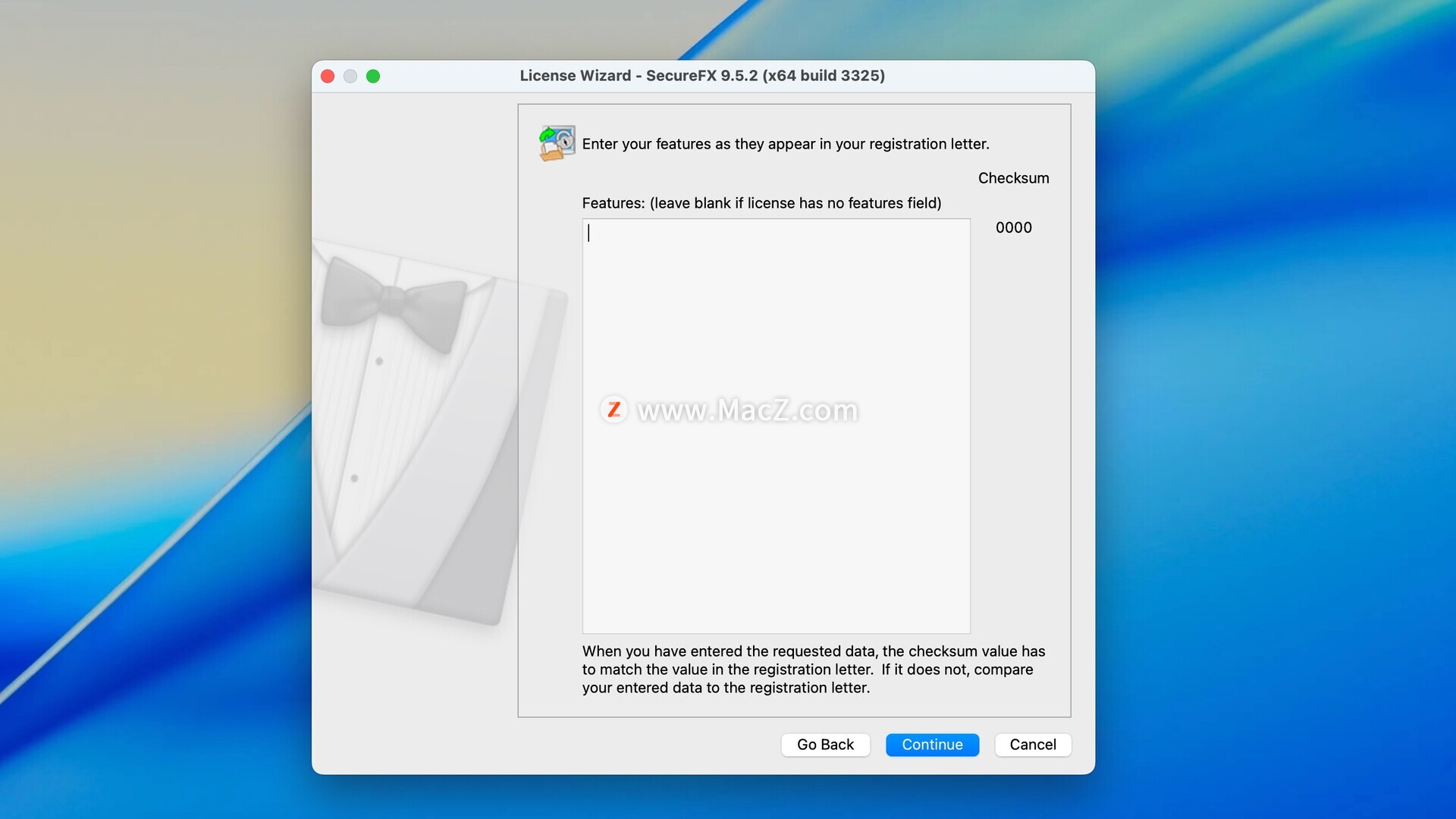Click the License Wizard title bar text
The image size is (1456, 819).
[702, 76]
